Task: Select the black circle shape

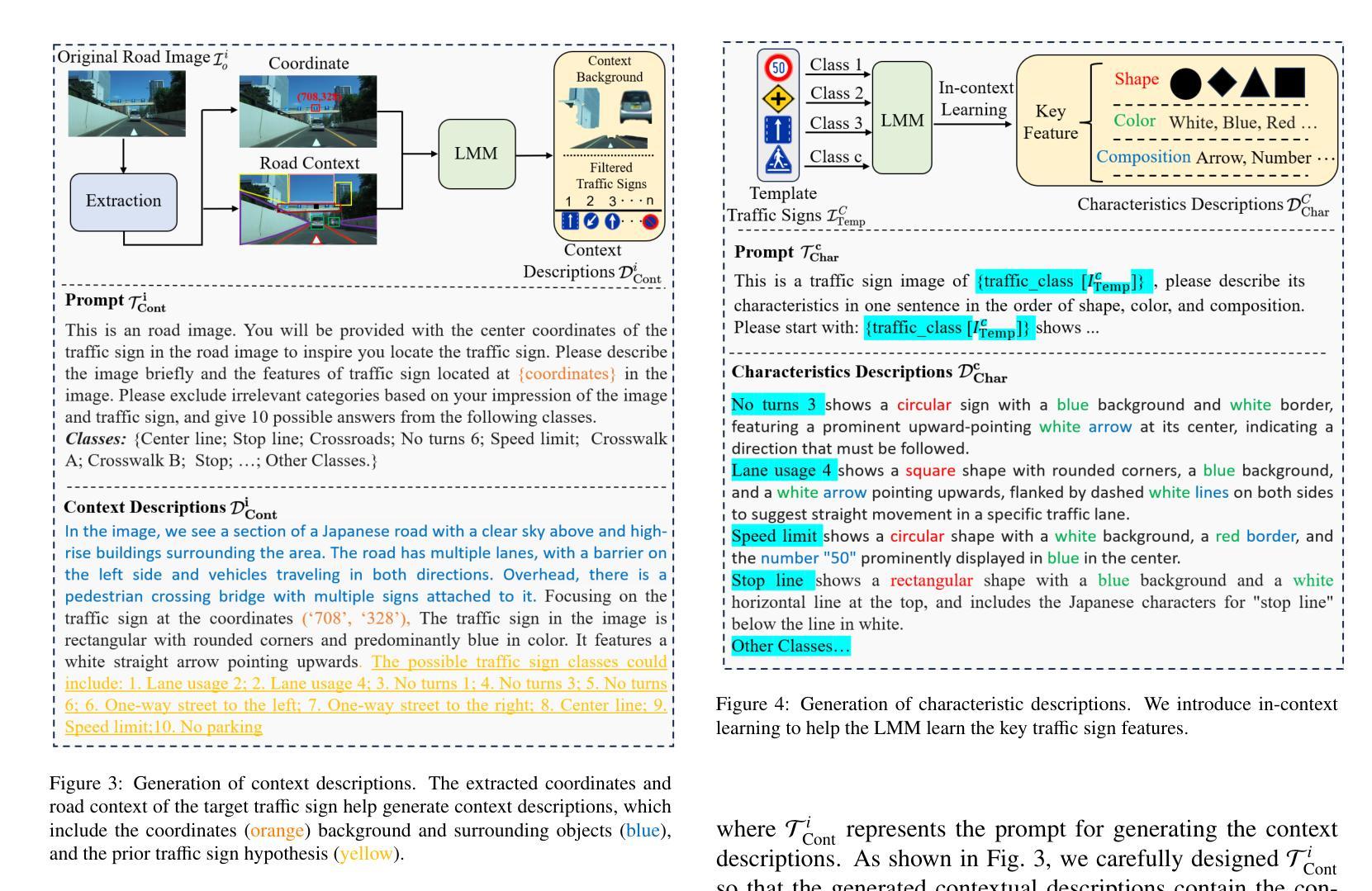Action: point(1185,83)
